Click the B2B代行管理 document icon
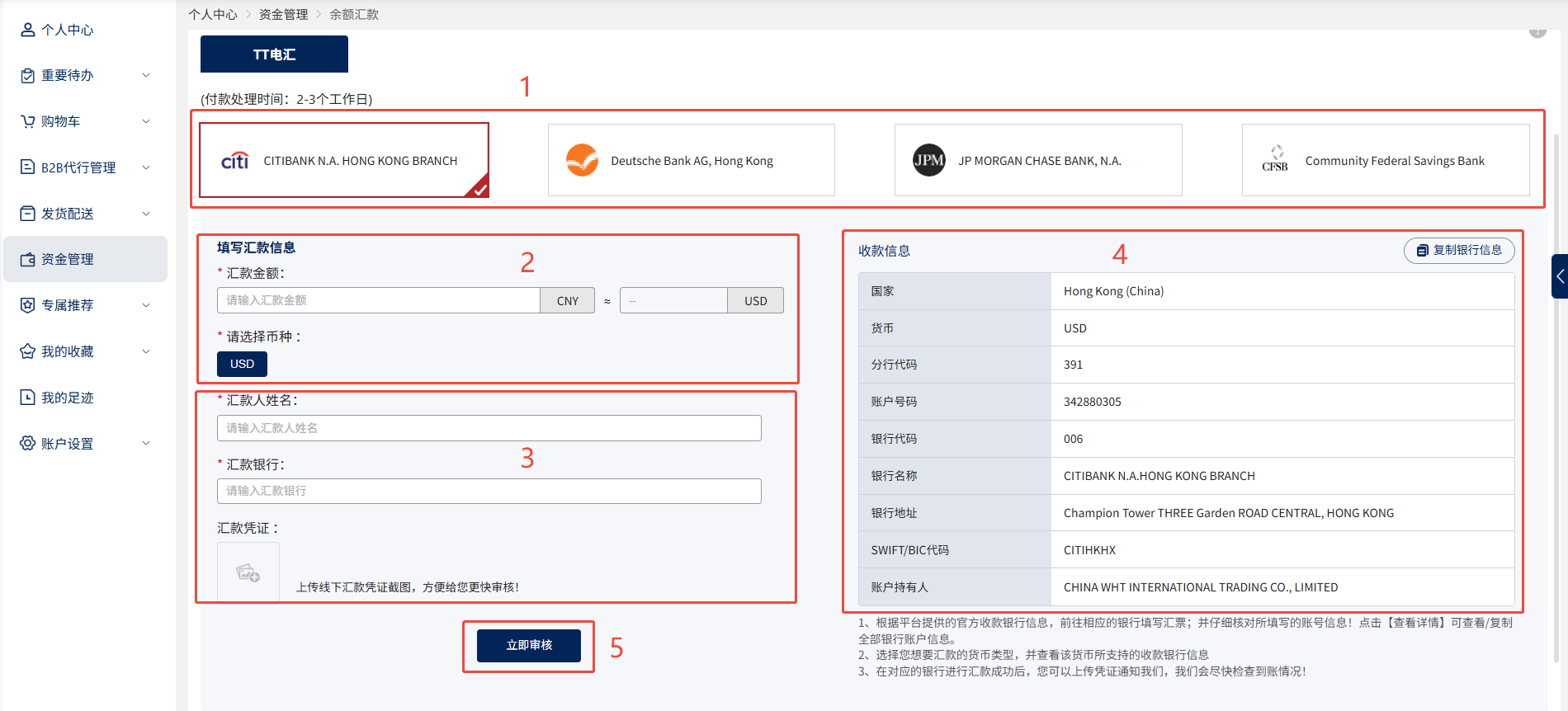This screenshot has height=711, width=1568. 28,167
